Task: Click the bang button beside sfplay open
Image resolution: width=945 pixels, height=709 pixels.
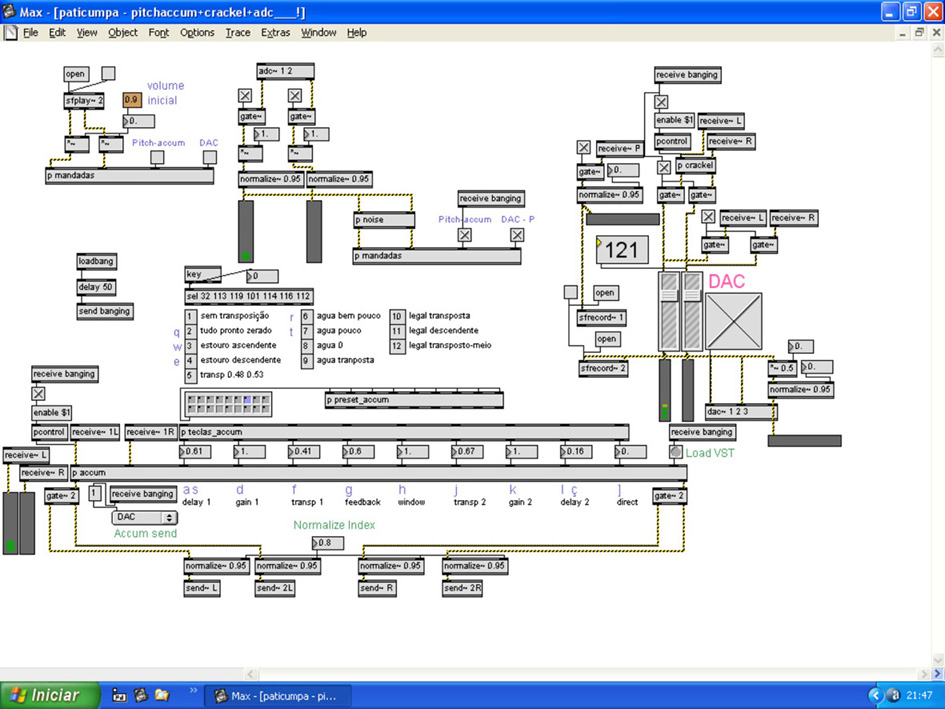Action: [108, 74]
